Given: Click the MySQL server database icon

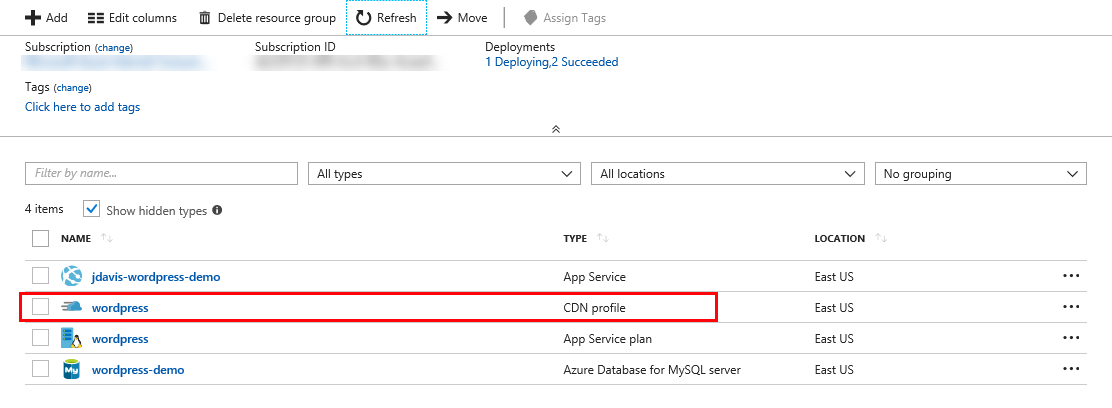Looking at the screenshot, I should [x=72, y=370].
